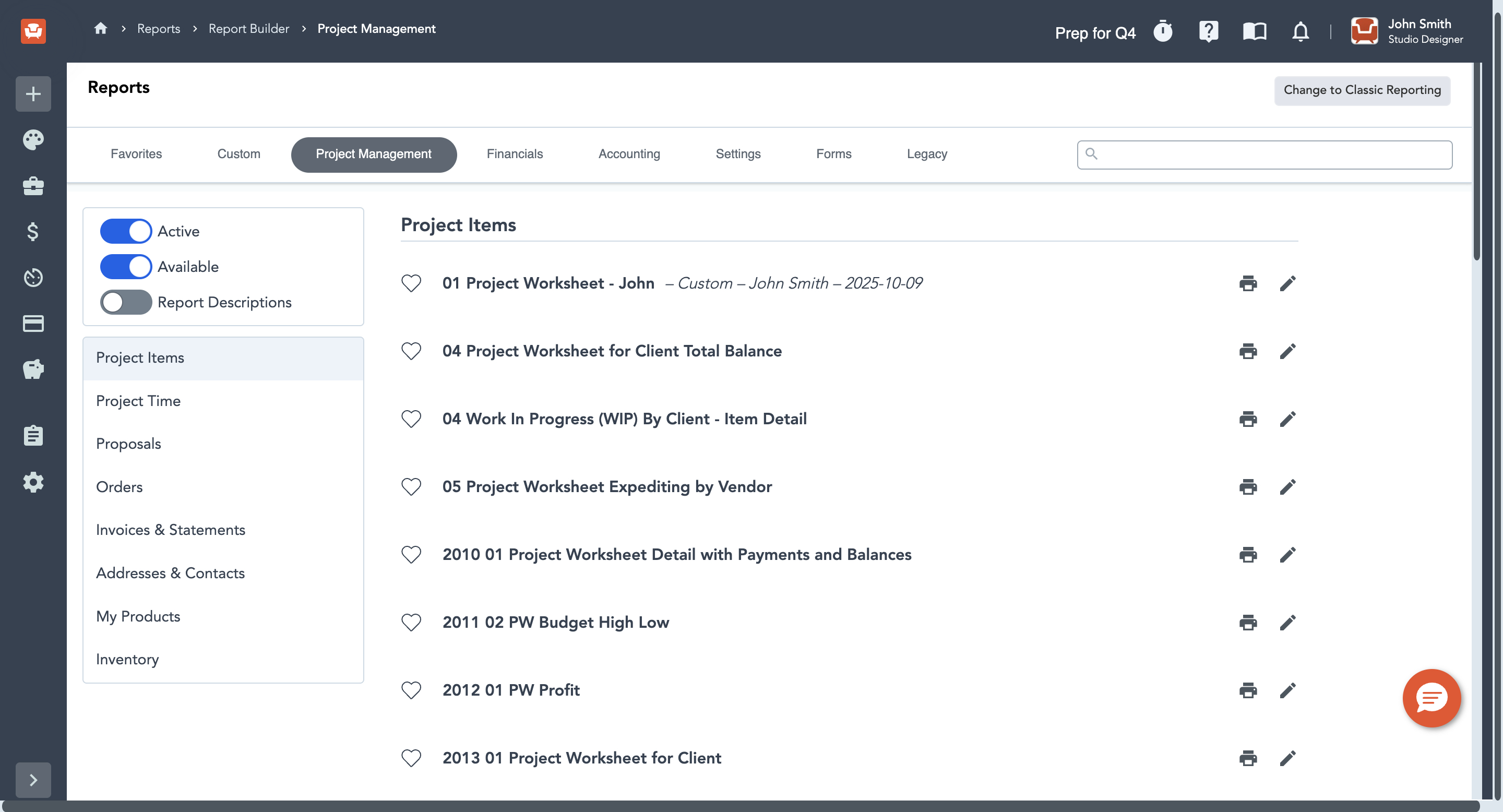Switch to the Financials tab

[515, 154]
